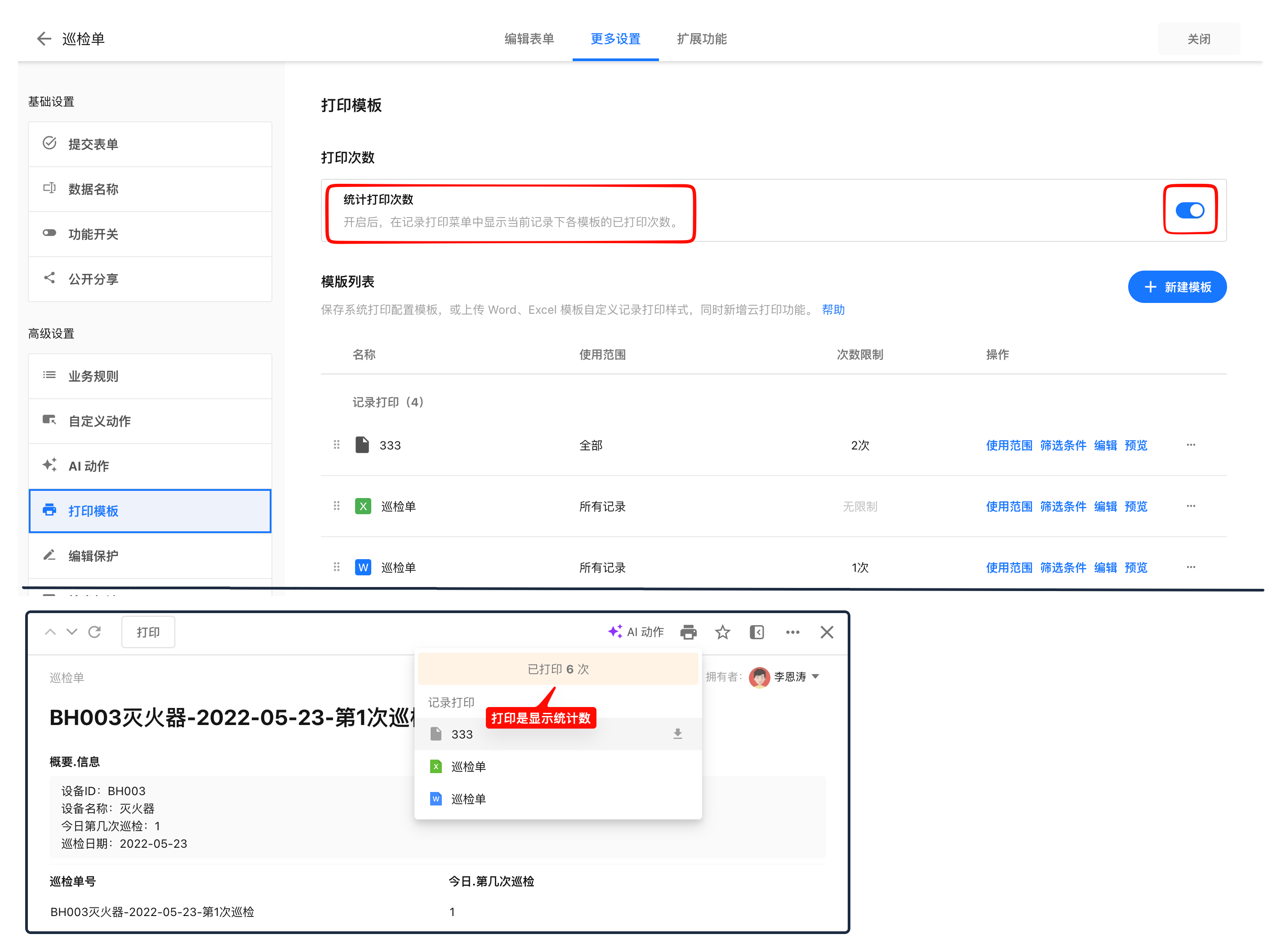
Task: Click the 1次 limit of Word 巡检单
Action: tap(860, 568)
